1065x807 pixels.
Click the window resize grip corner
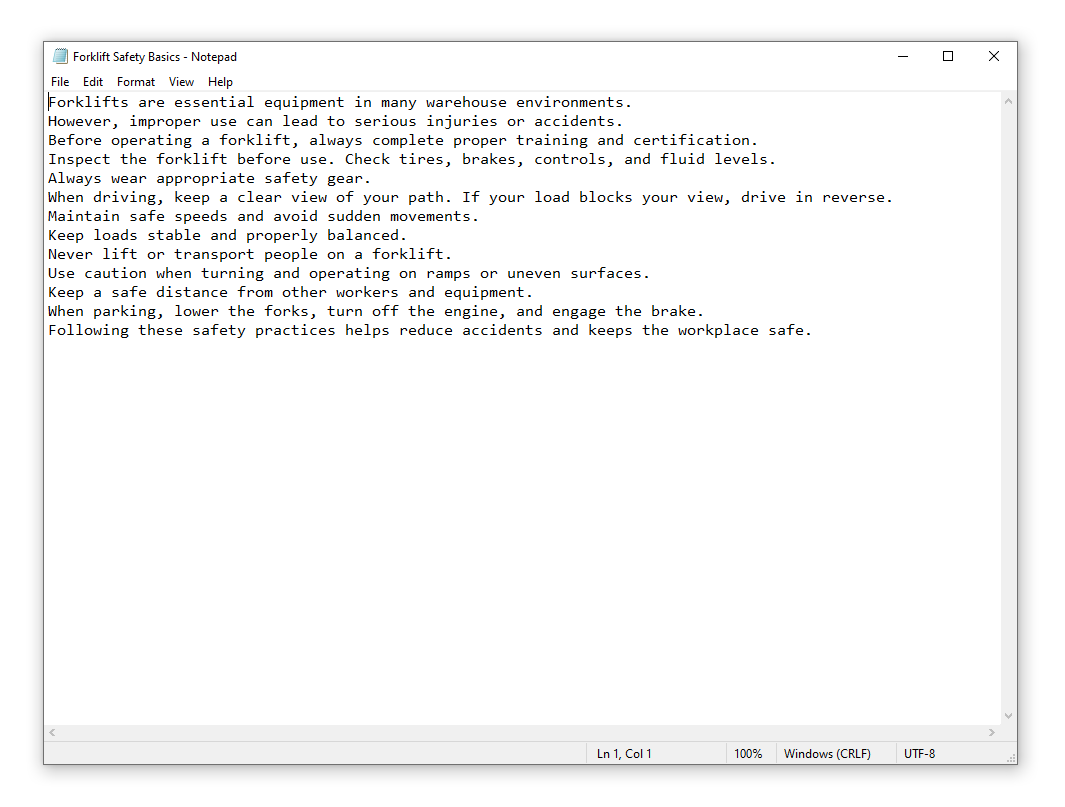point(1011,758)
